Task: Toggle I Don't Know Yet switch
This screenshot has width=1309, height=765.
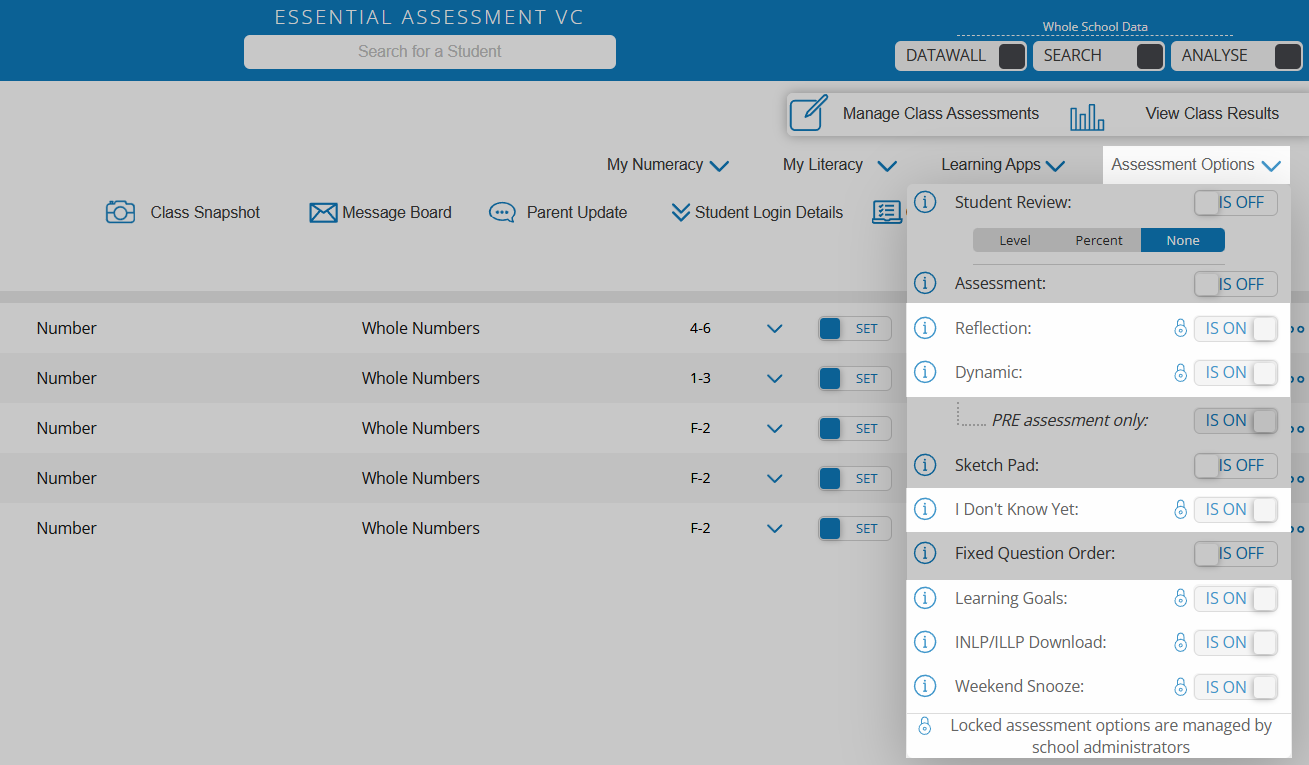Action: 1235,509
